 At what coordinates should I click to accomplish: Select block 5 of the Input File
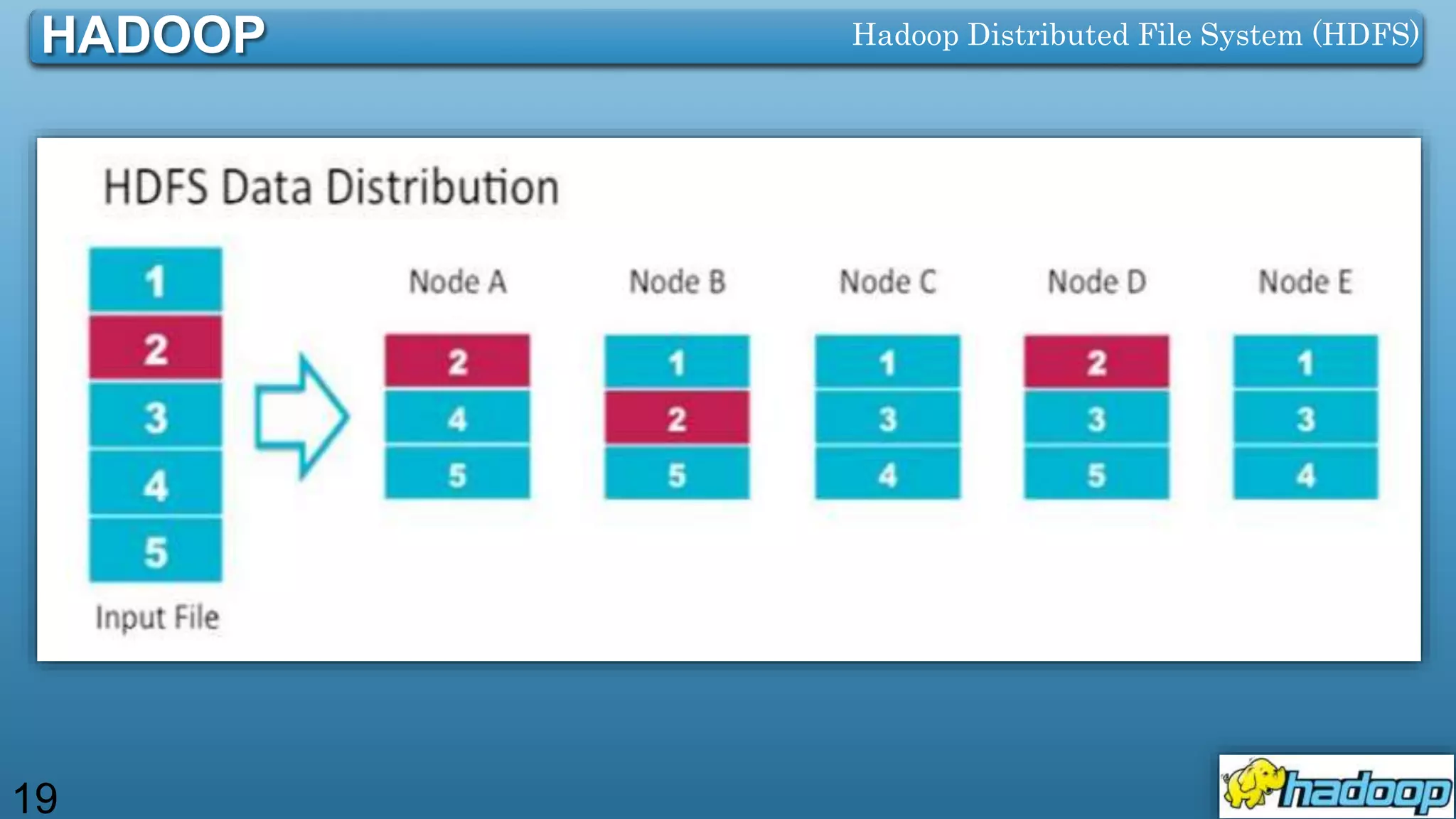point(156,551)
